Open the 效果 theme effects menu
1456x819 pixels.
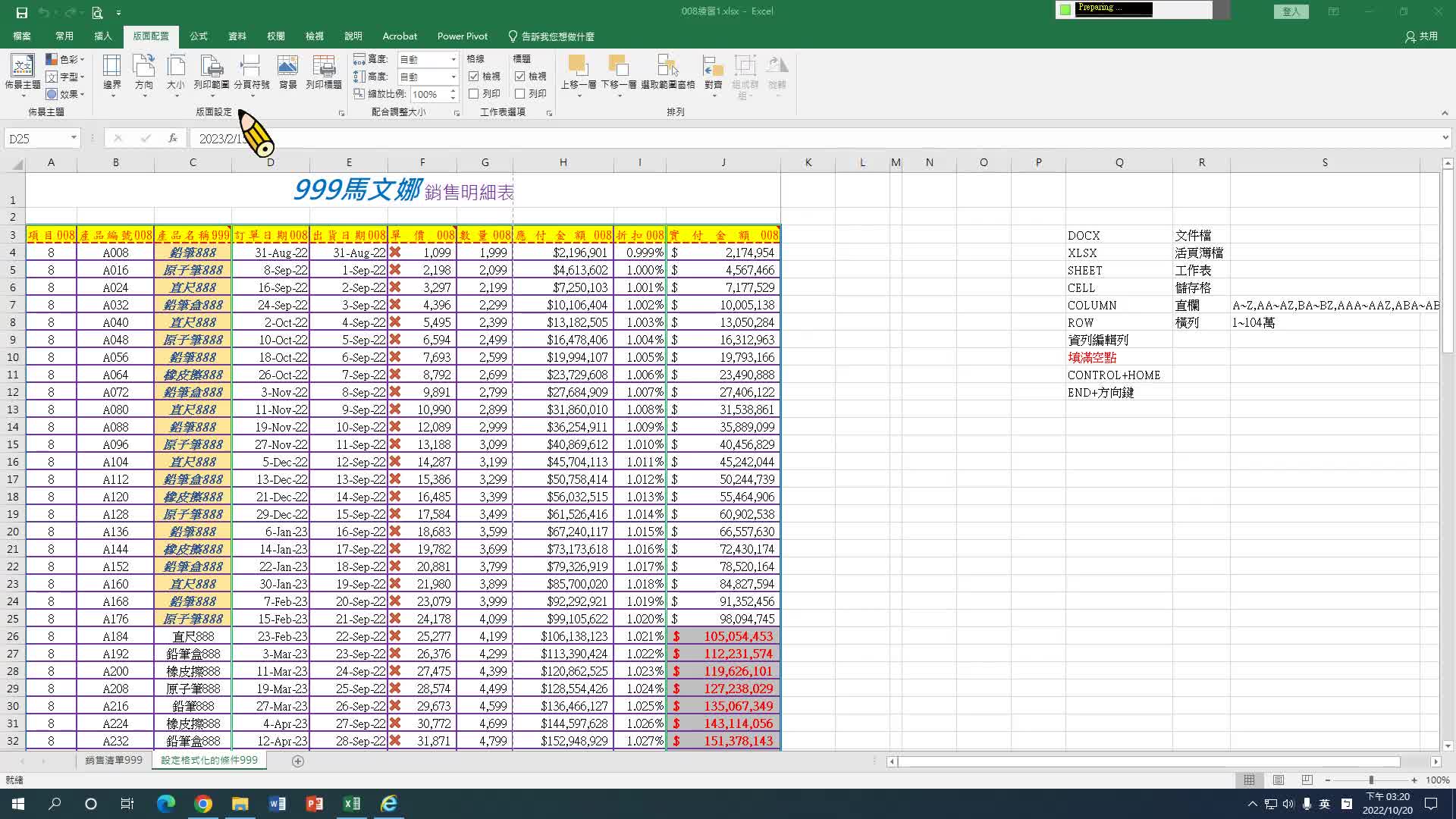[65, 94]
